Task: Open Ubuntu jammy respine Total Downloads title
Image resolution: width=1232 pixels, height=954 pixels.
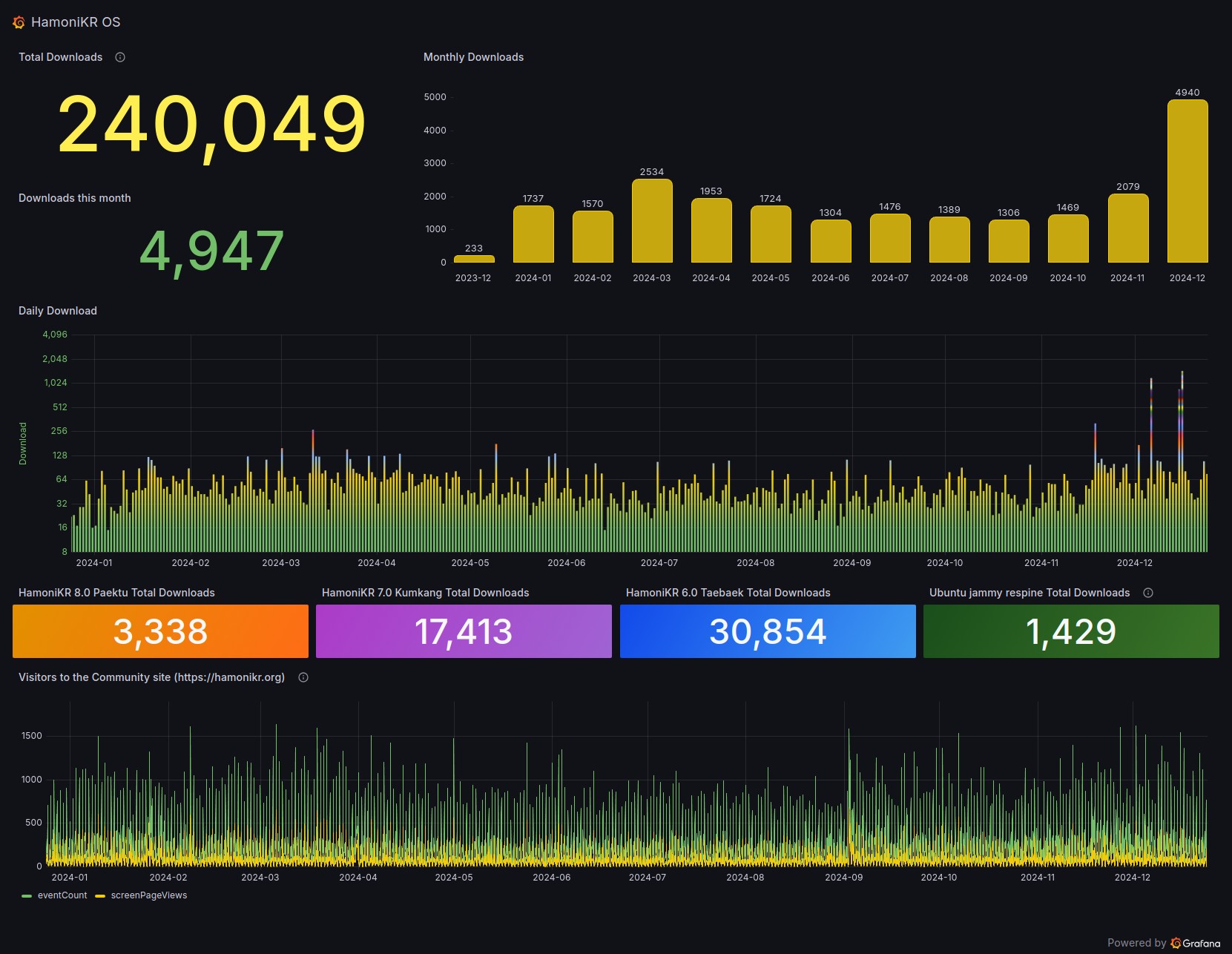Action: [x=1030, y=593]
